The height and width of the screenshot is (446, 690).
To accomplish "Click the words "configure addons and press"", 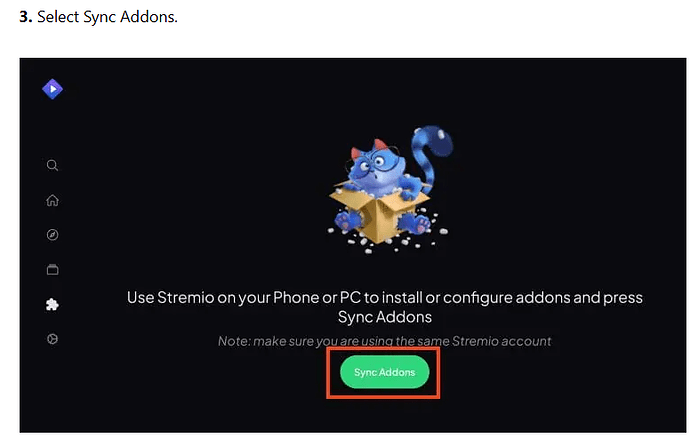I will tap(543, 298).
